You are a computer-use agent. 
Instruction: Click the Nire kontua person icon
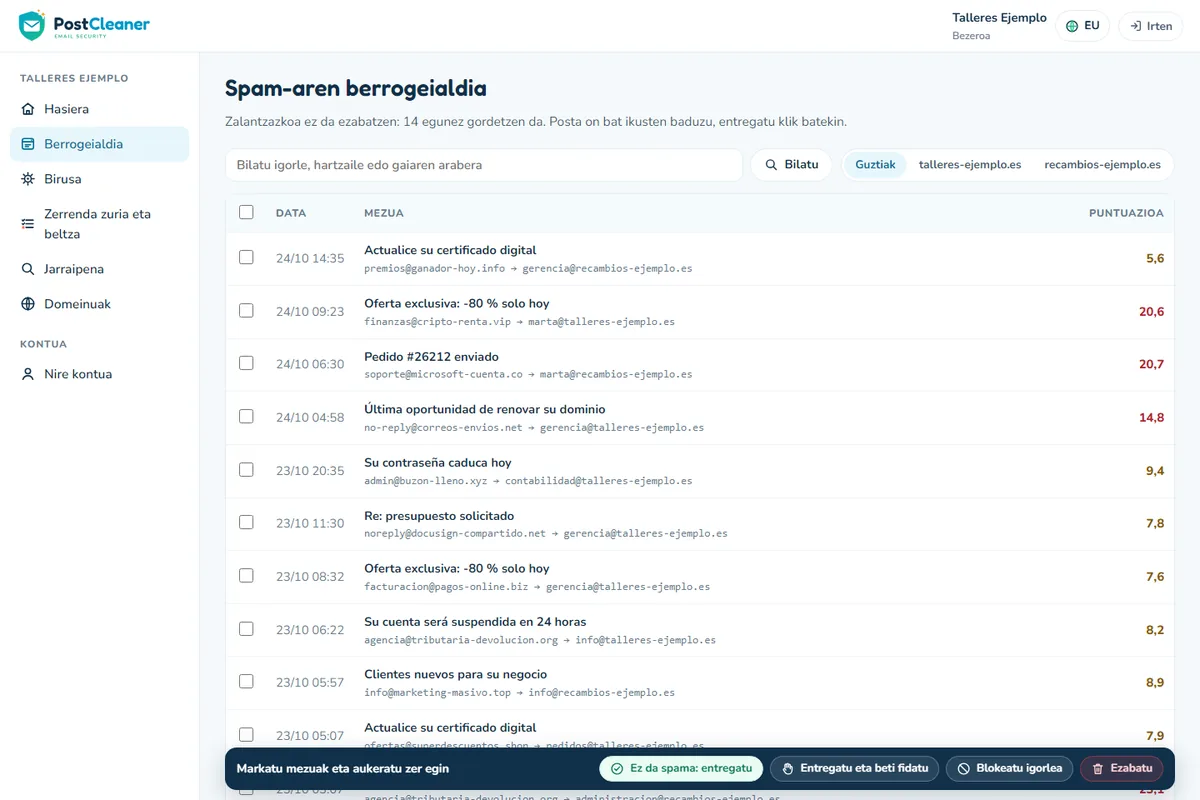28,374
